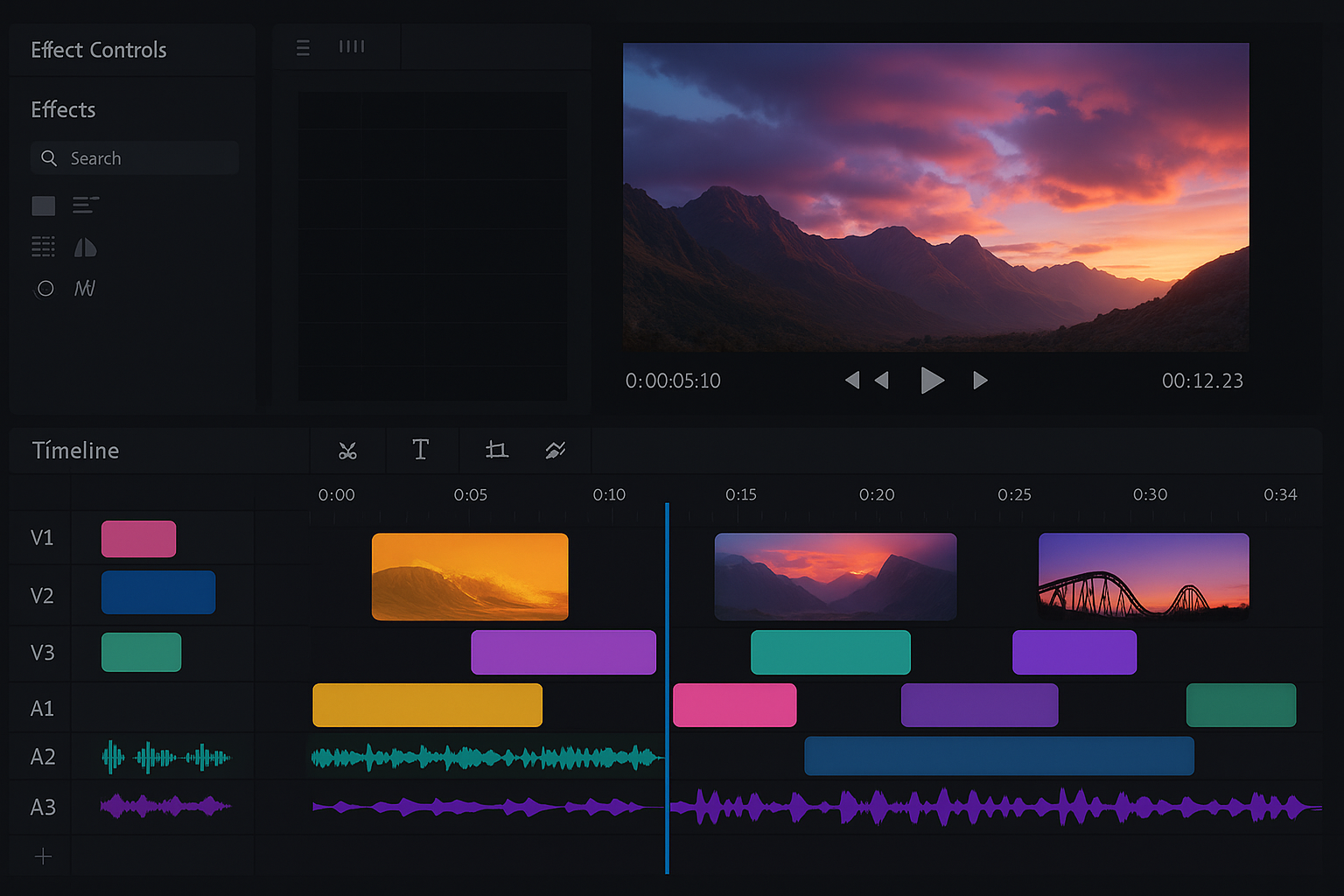
Task: Click the pink color swatch on V1
Action: (x=138, y=539)
